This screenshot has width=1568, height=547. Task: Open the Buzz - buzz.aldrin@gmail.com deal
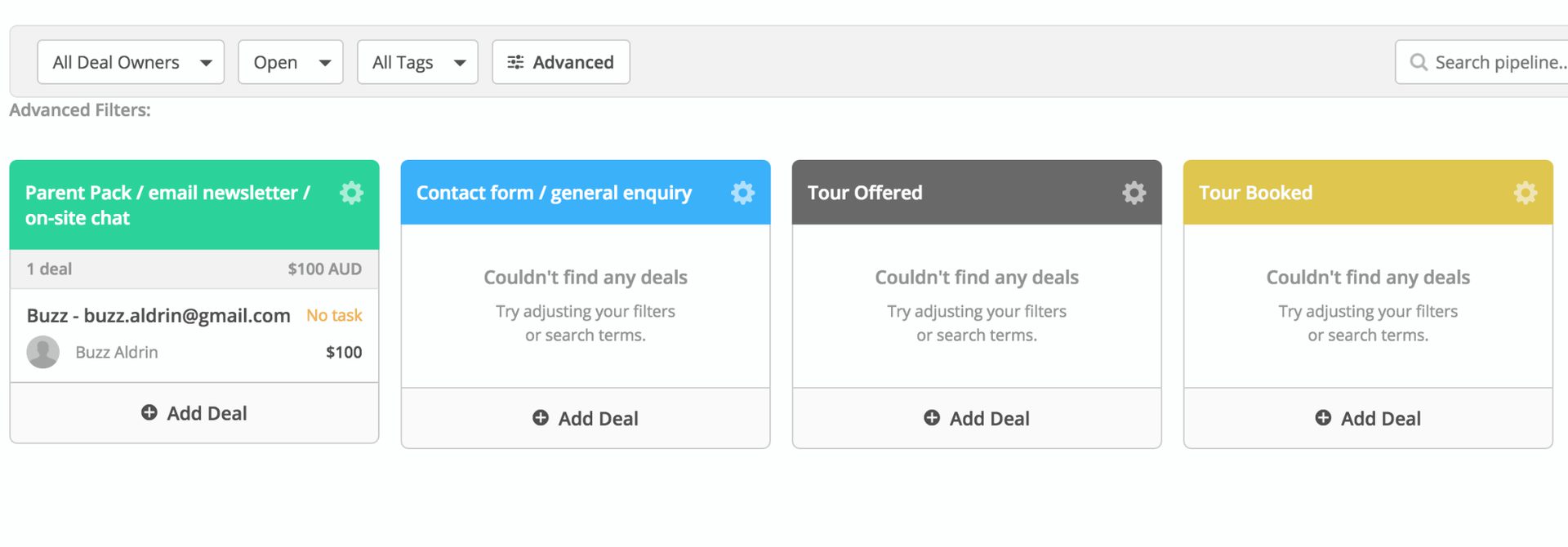(x=158, y=316)
